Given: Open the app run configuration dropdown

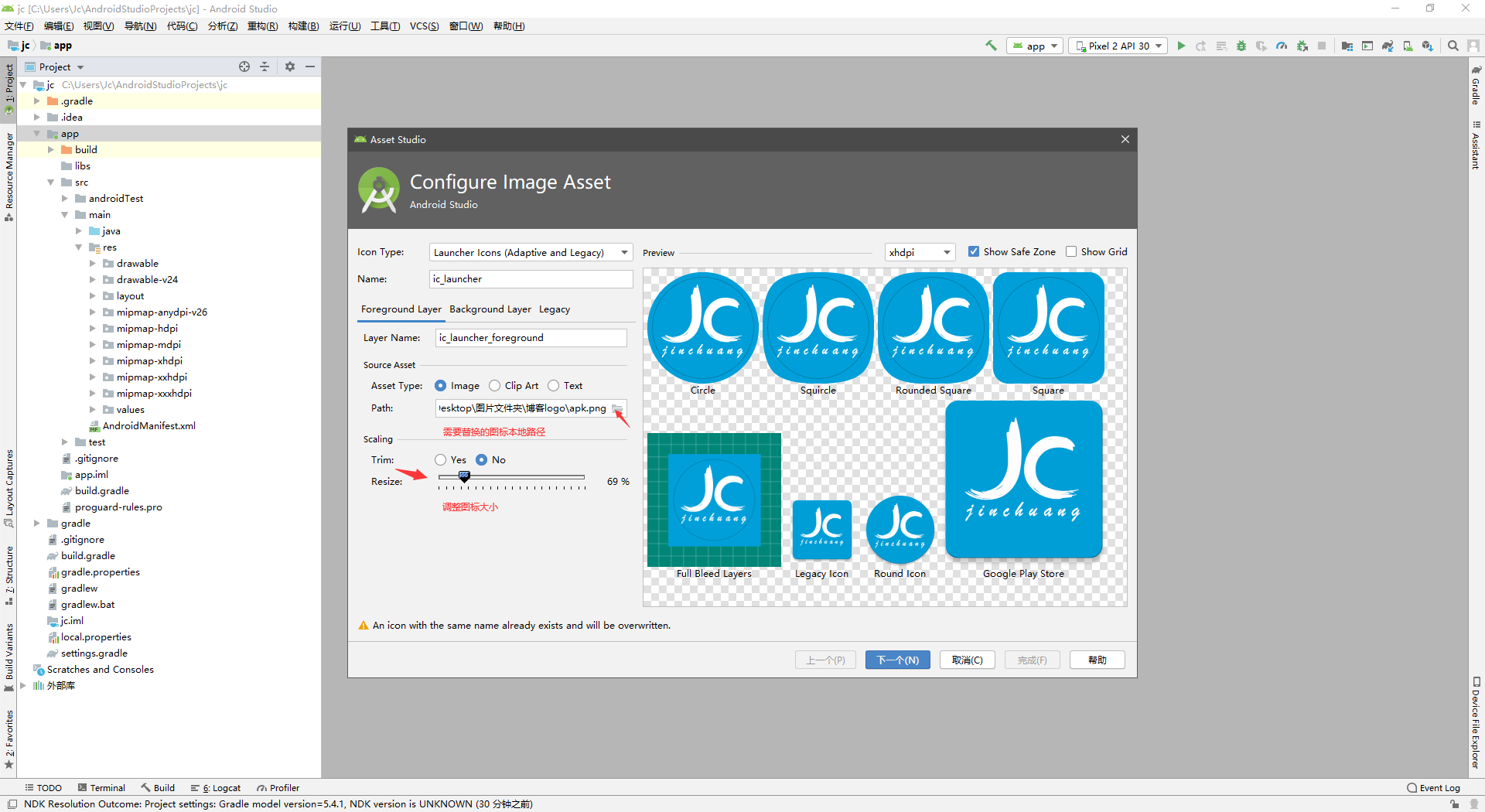Looking at the screenshot, I should point(1035,46).
